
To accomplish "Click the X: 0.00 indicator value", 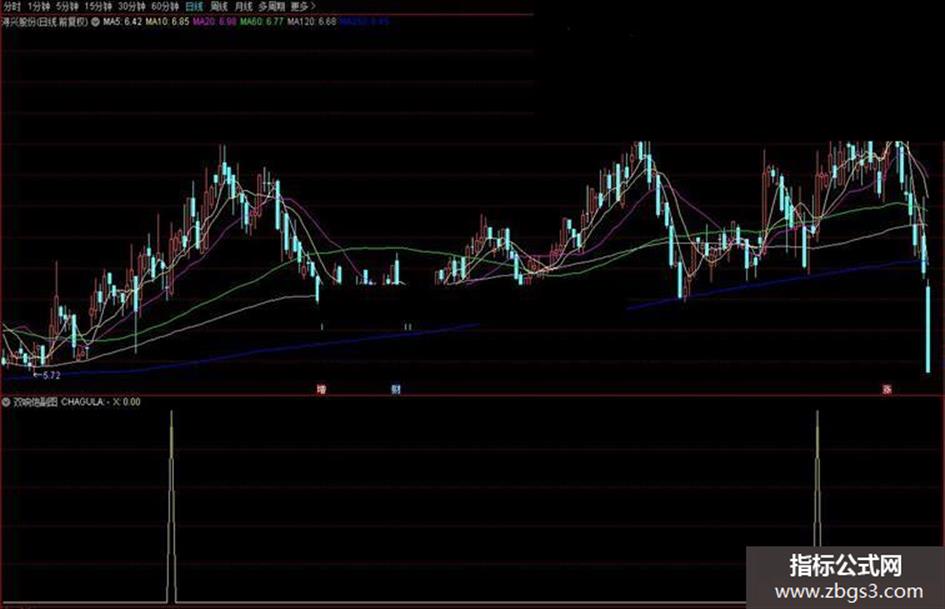I will [127, 402].
